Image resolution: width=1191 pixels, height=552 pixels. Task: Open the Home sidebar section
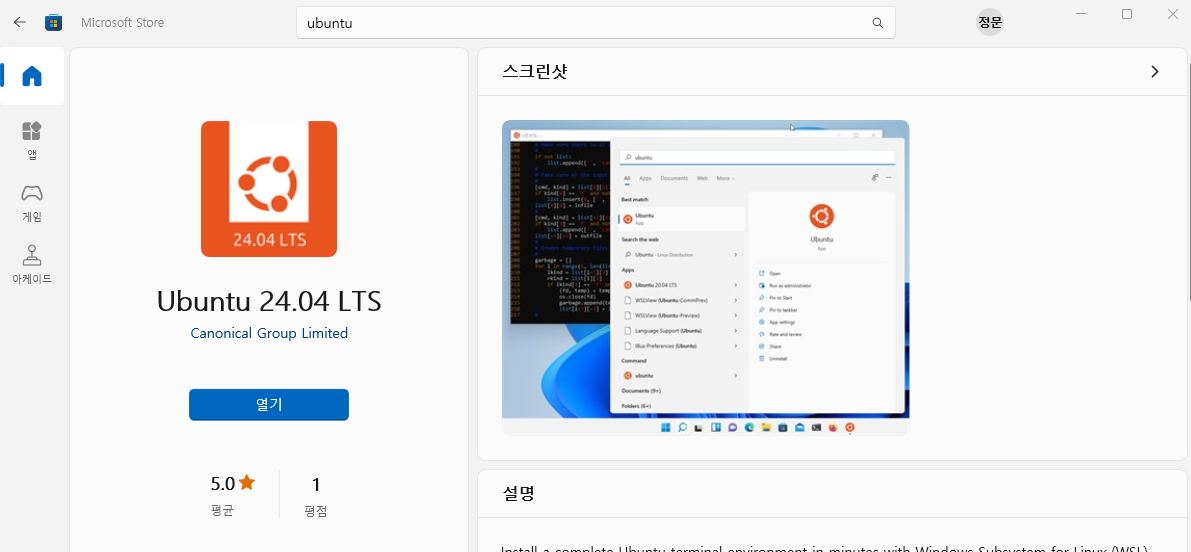[32, 76]
